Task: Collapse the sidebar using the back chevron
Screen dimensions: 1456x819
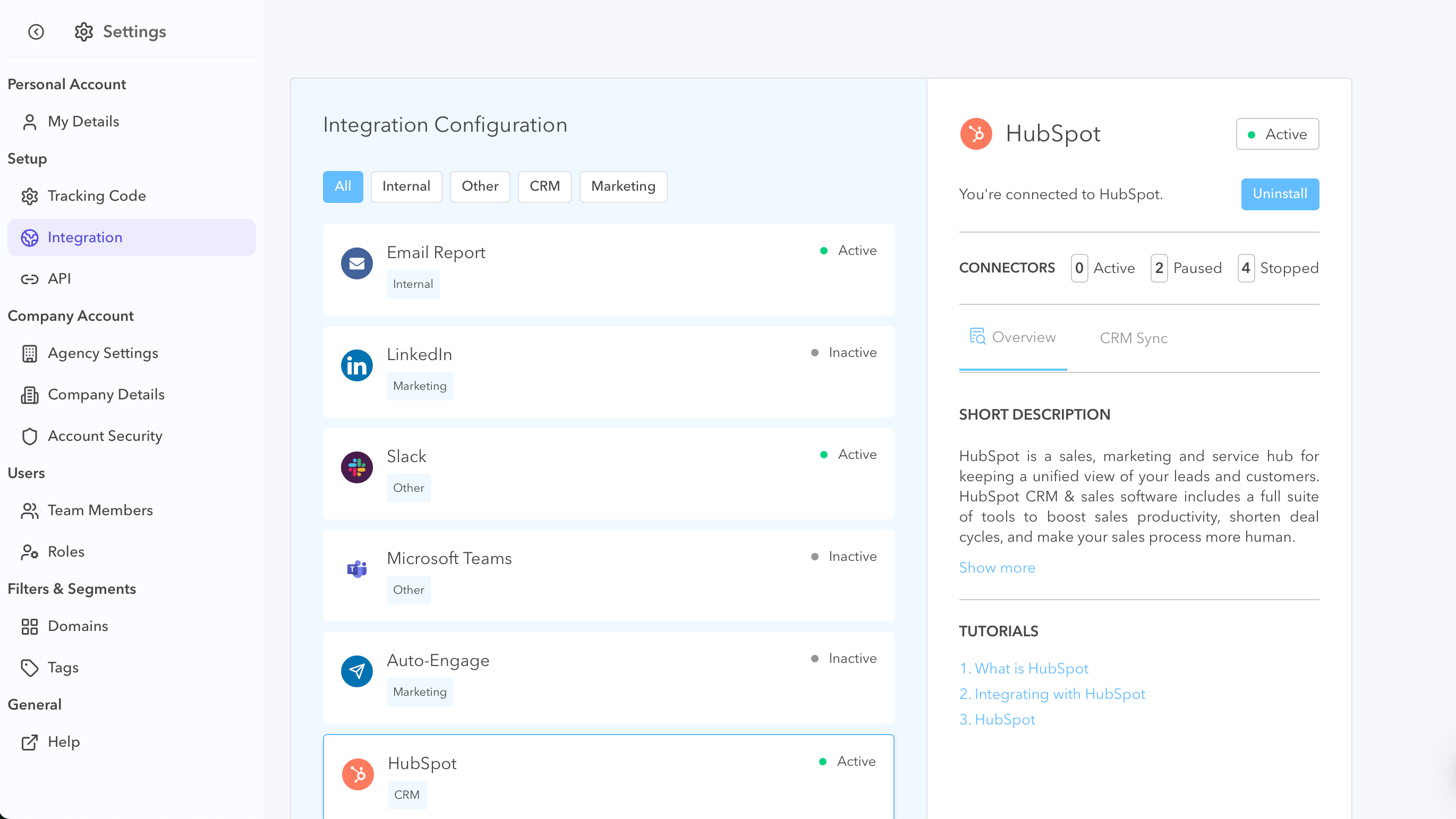Action: (36, 32)
